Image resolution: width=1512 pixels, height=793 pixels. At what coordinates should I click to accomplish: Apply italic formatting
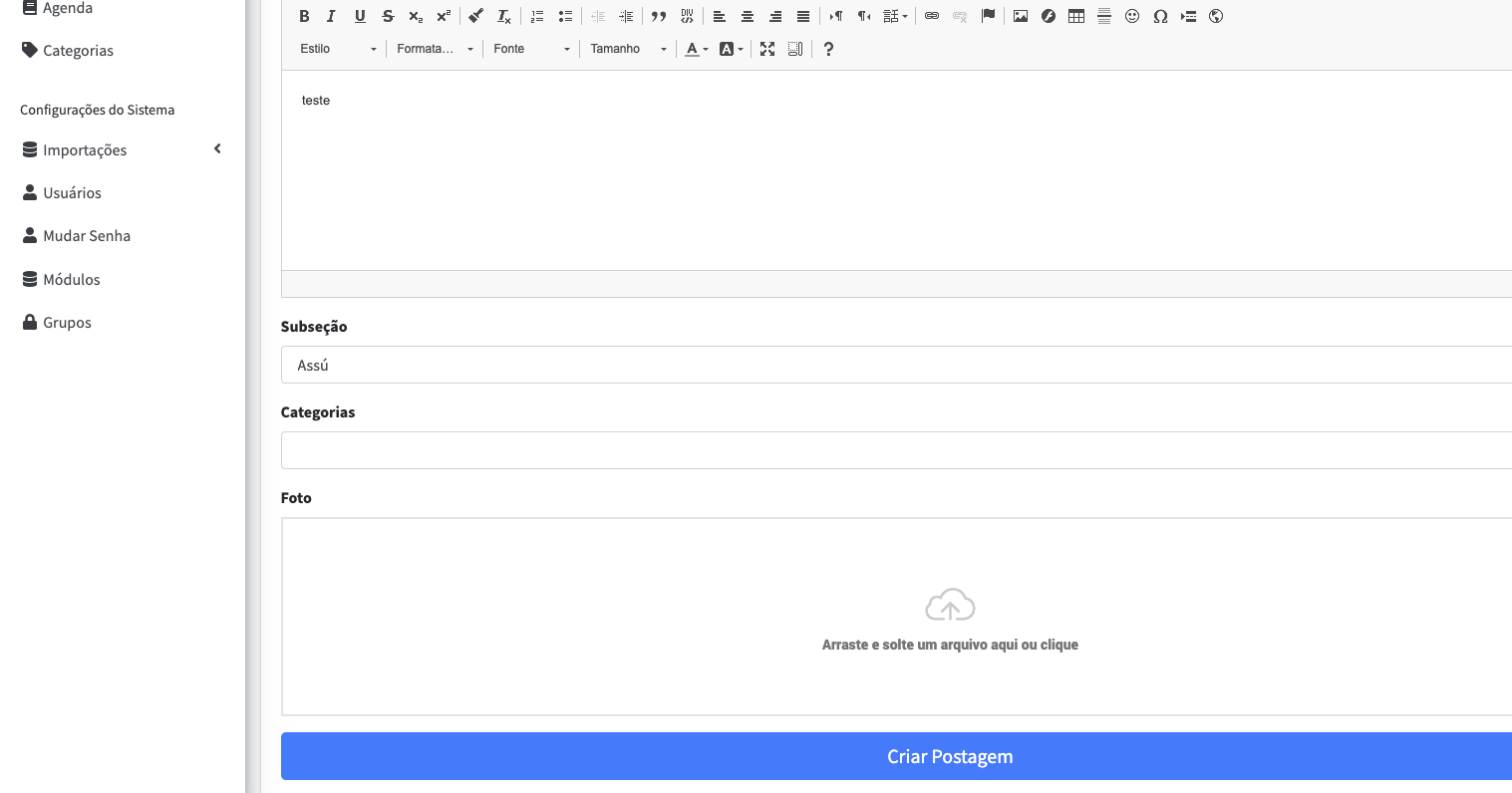[x=332, y=16]
